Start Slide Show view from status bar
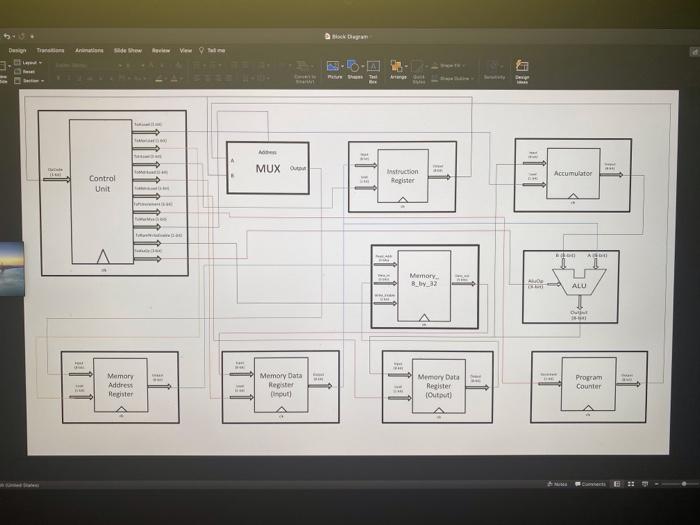Image resolution: width=700 pixels, height=525 pixels. coord(645,484)
